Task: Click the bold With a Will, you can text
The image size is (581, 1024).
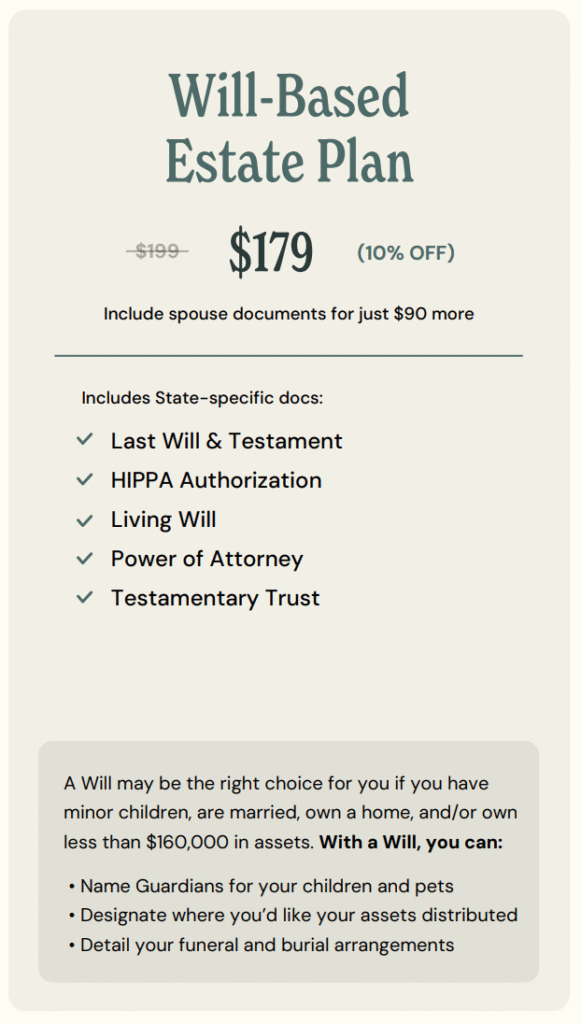Action: click(x=411, y=842)
